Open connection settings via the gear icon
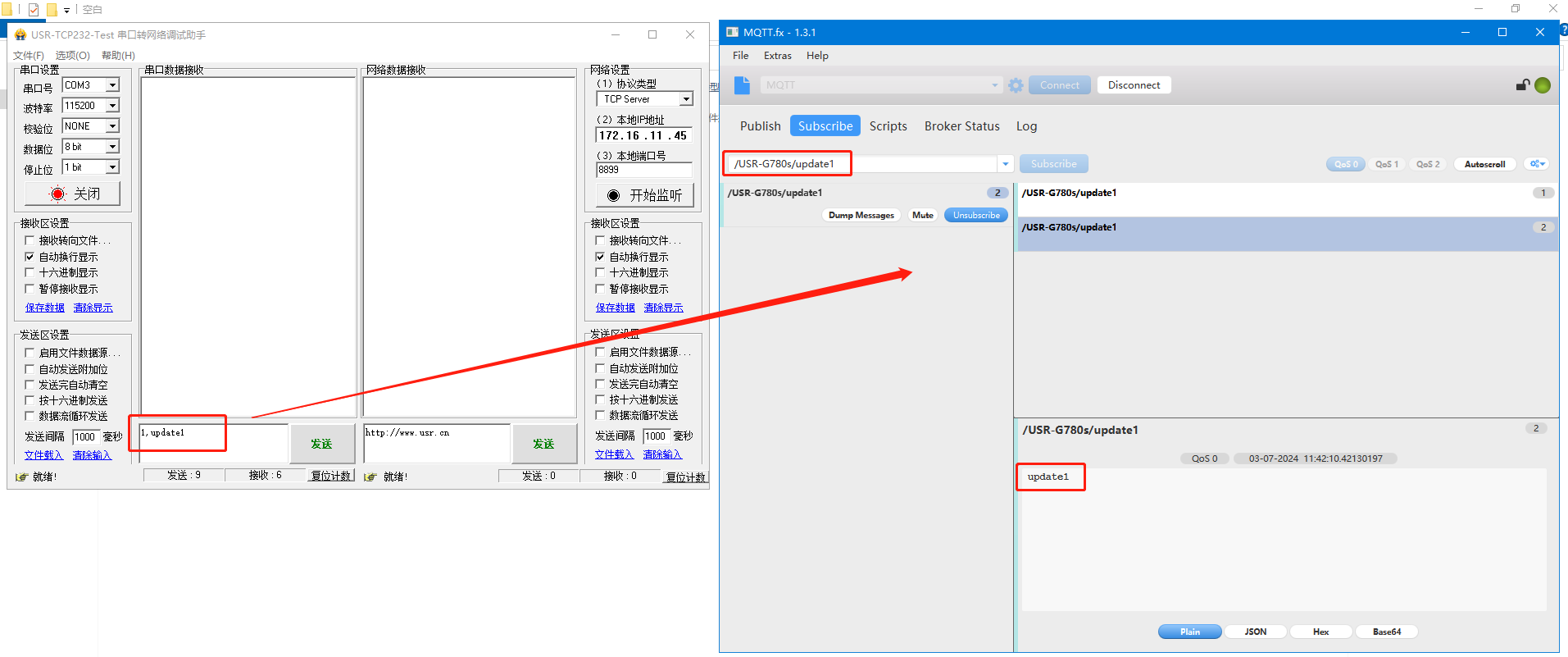1568x657 pixels. (x=1016, y=85)
